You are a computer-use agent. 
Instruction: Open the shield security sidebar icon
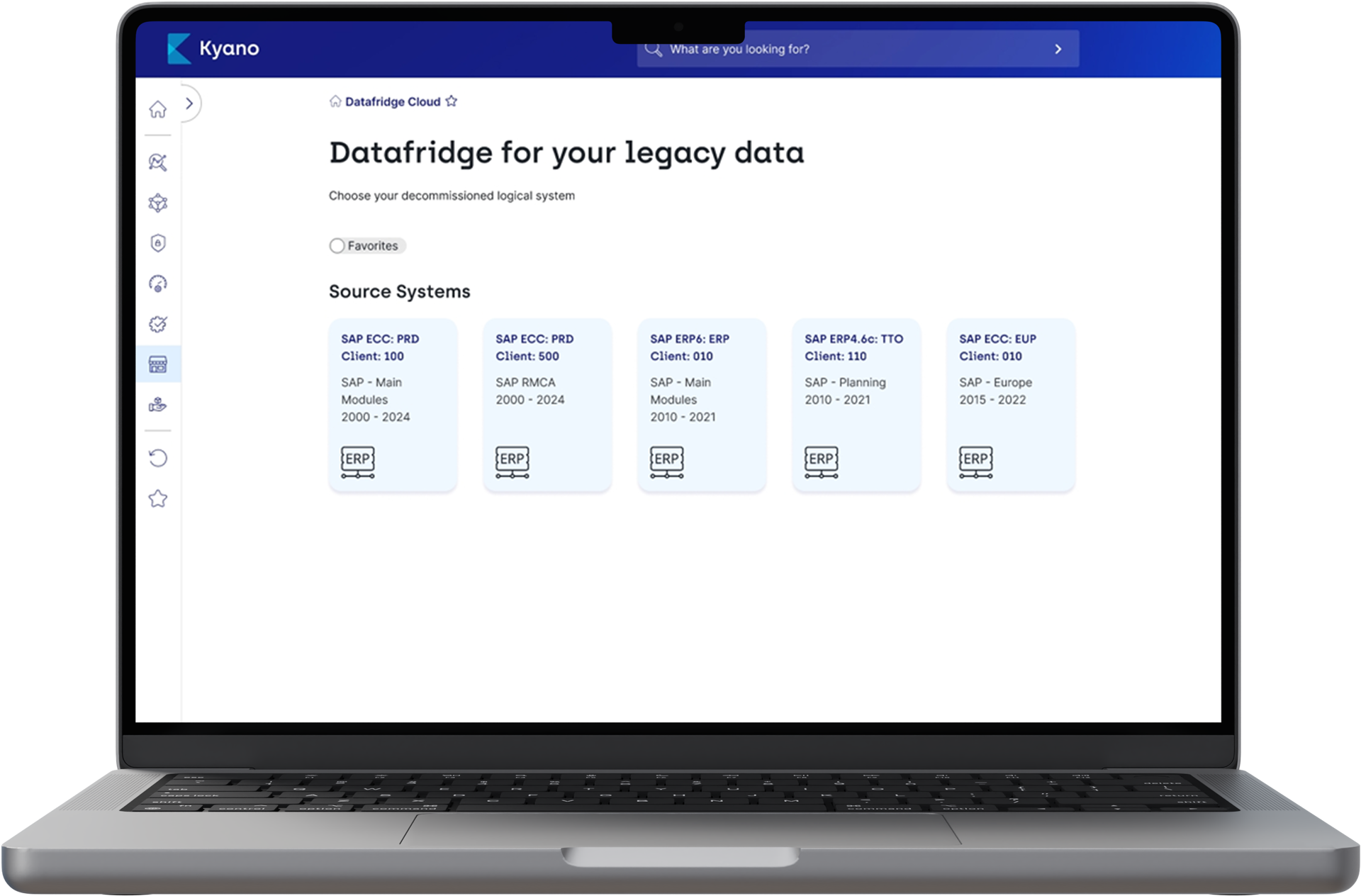click(157, 243)
